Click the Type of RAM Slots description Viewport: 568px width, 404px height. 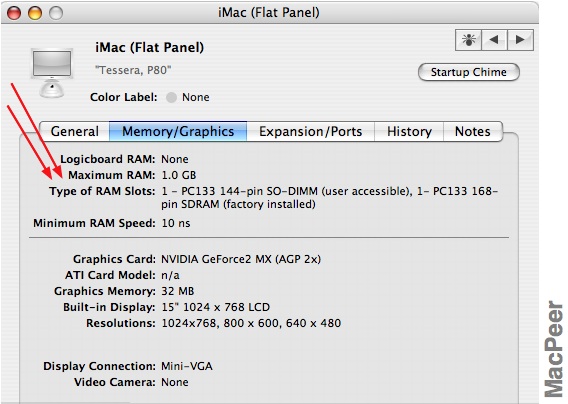point(330,197)
